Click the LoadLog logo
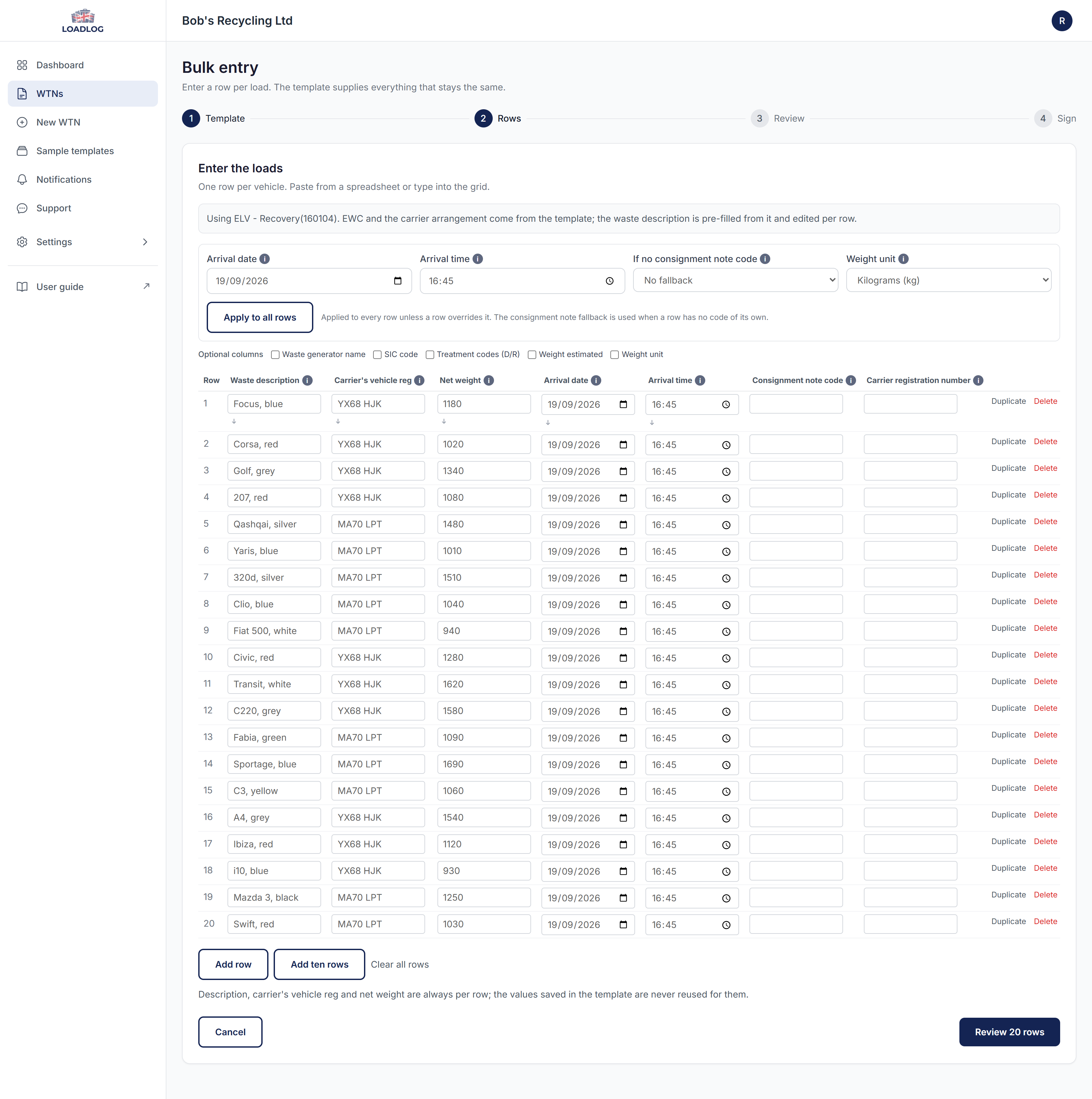 [x=83, y=20]
